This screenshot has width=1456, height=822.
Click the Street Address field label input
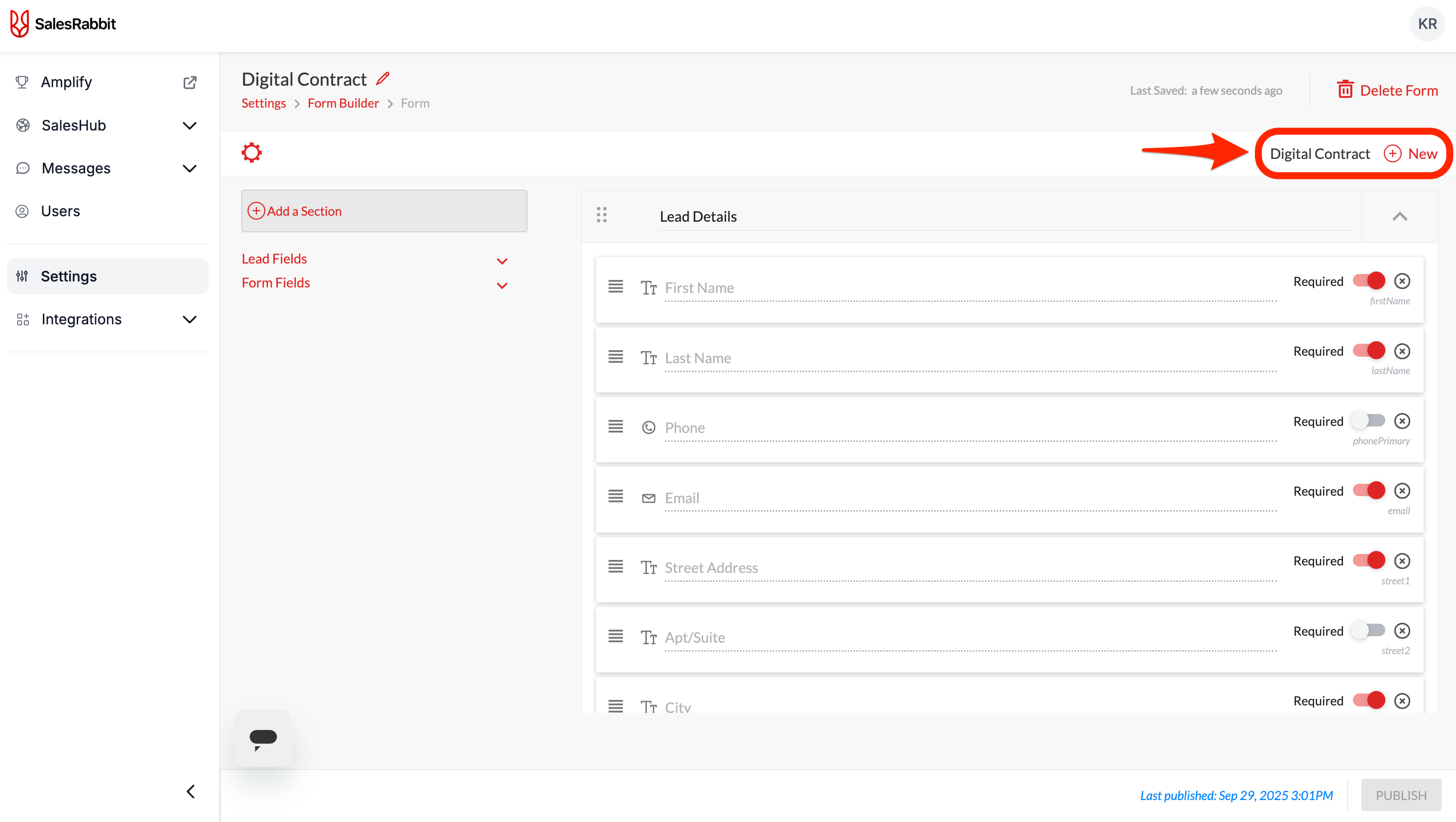711,567
